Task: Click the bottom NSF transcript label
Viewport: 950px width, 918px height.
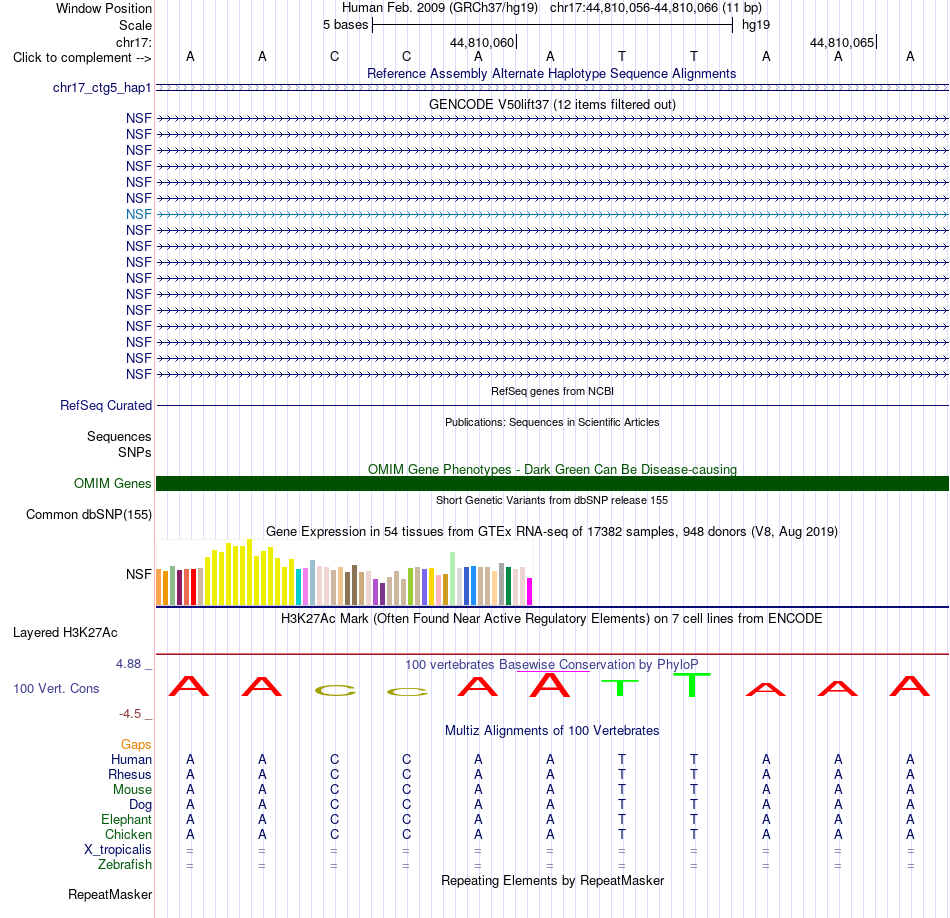Action: [139, 374]
